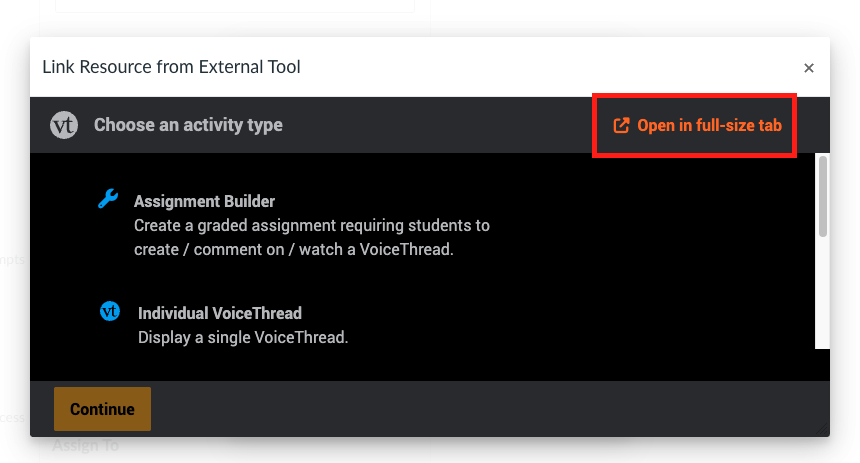Close the Link Resource dialog

point(808,68)
